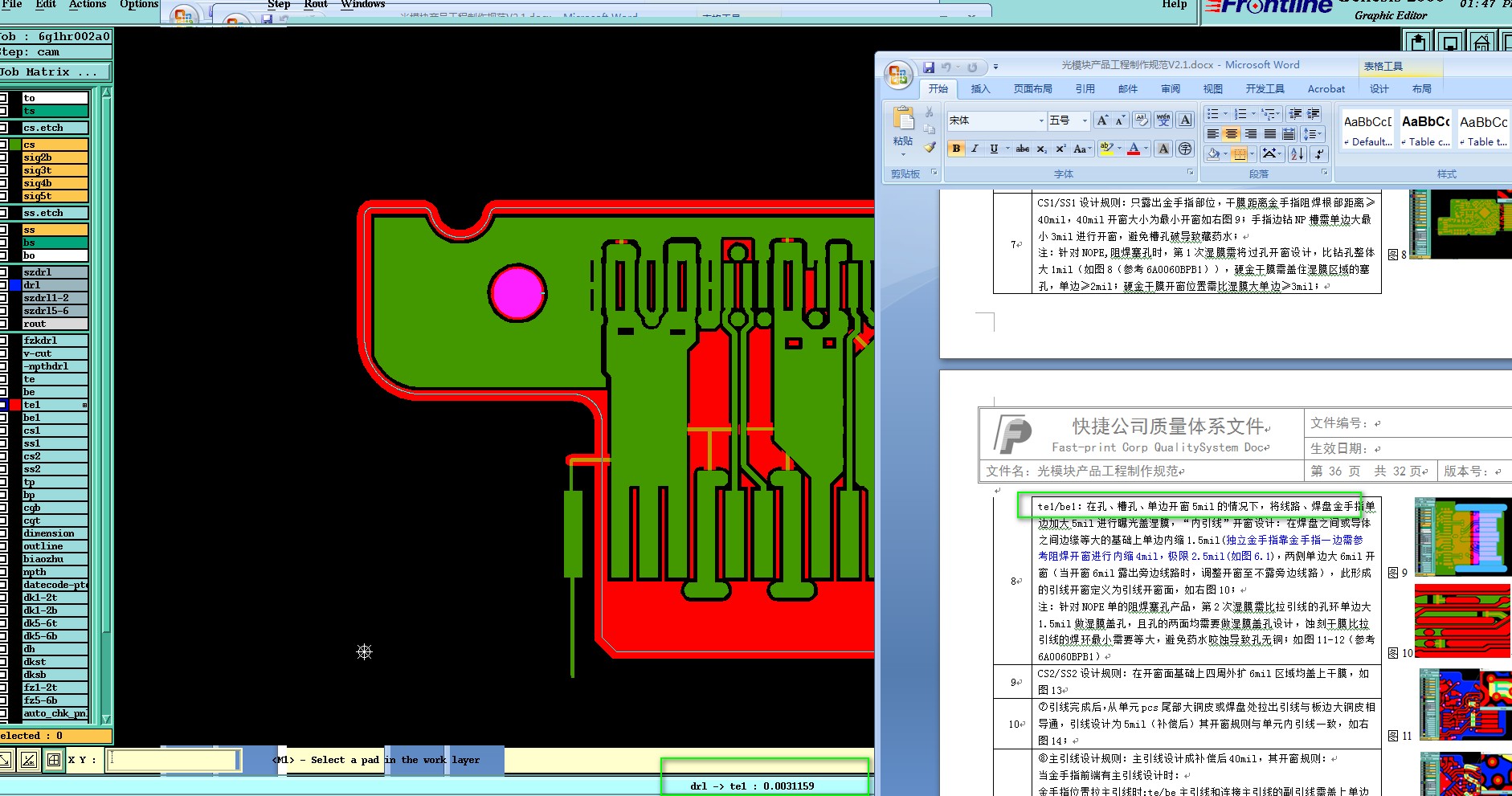Click the Sort A-Z icon in Word

click(x=1297, y=153)
